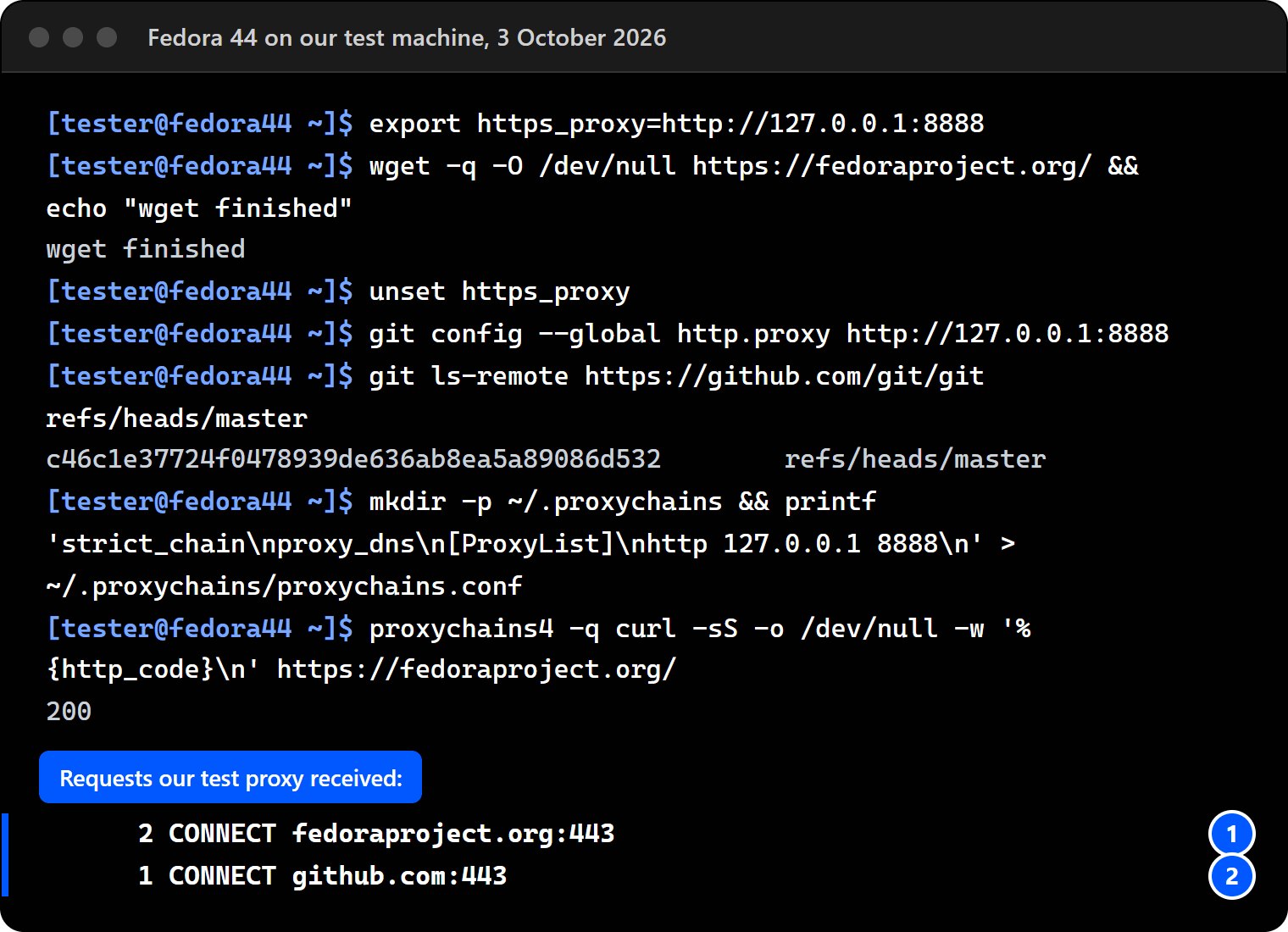Click the plain "wget finished" output line
This screenshot has width=1288, height=932.
[146, 249]
